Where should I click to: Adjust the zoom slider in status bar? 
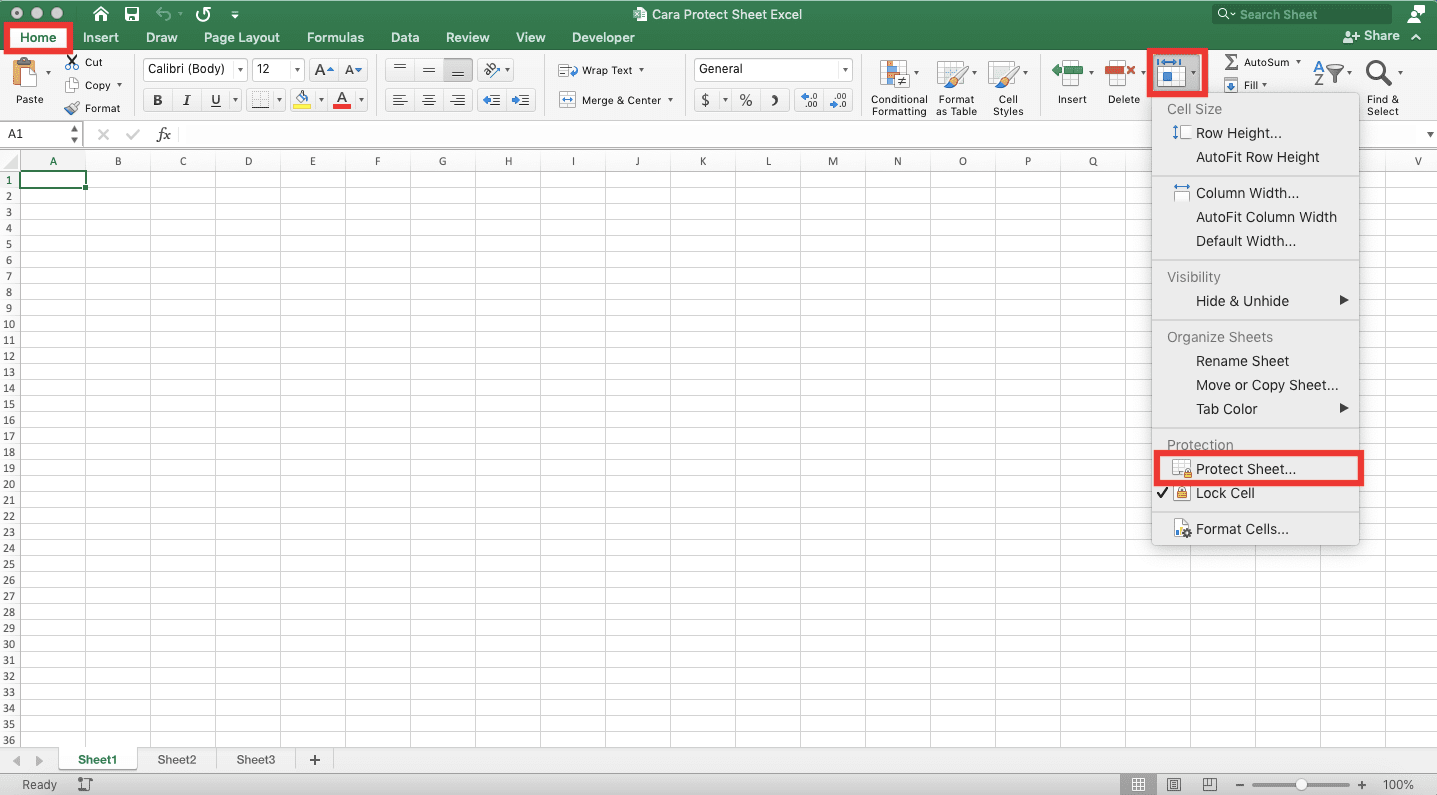(1301, 785)
